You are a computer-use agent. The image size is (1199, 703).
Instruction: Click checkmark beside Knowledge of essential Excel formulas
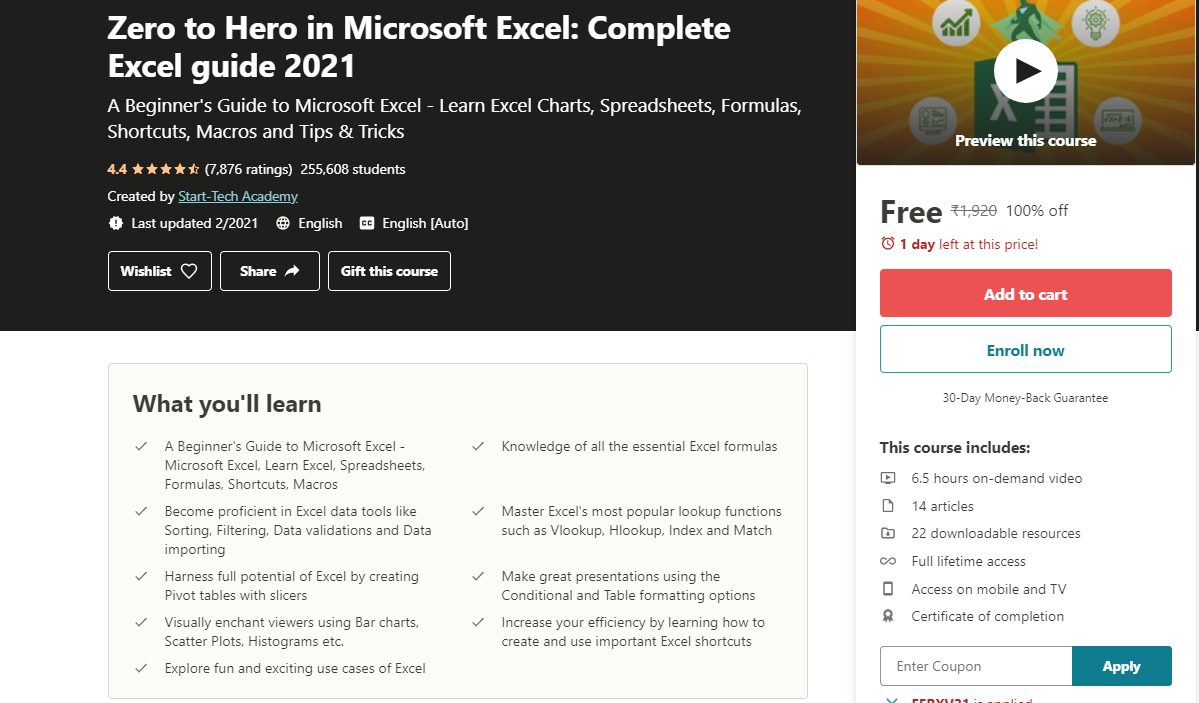pos(478,446)
